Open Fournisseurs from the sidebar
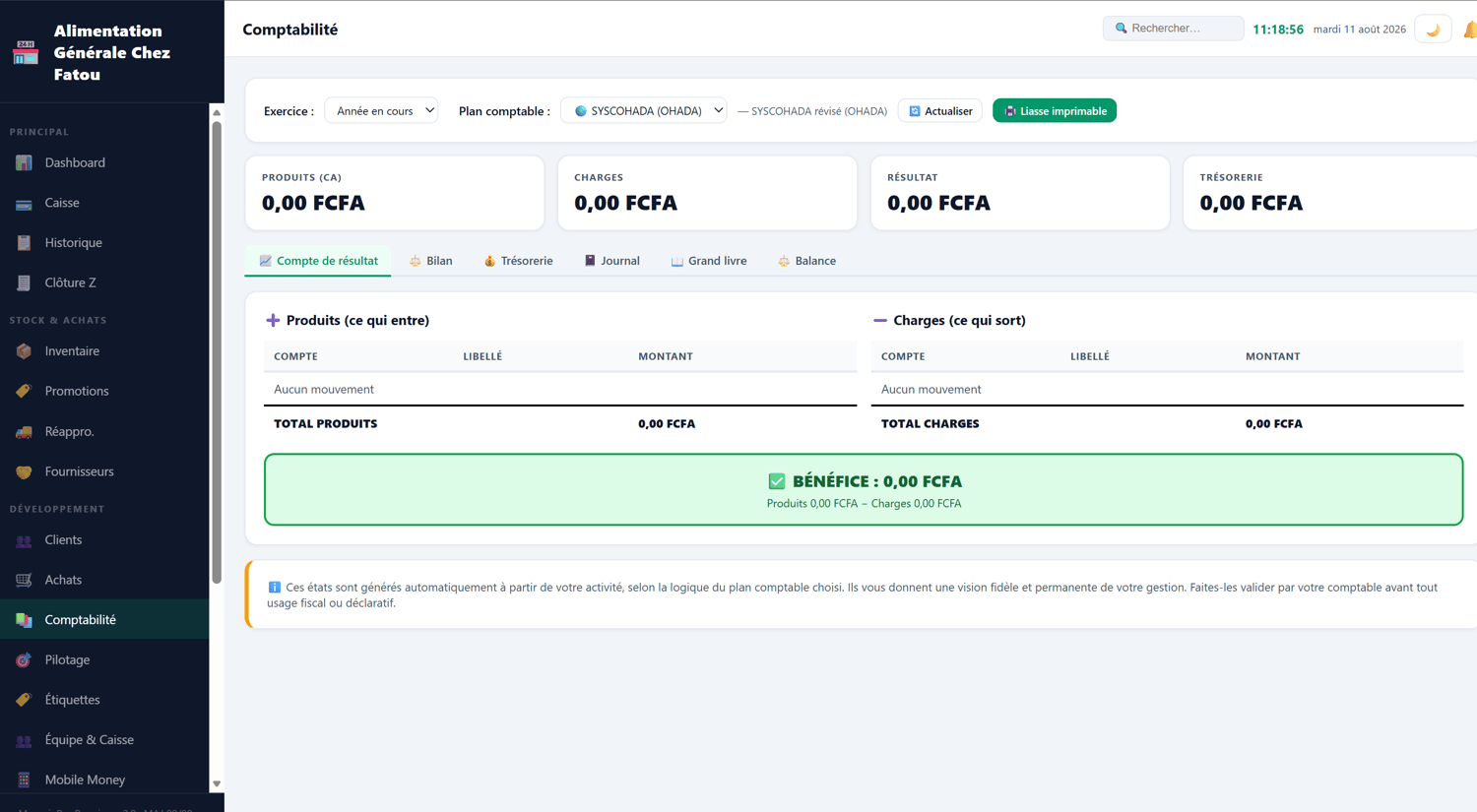 (104, 471)
